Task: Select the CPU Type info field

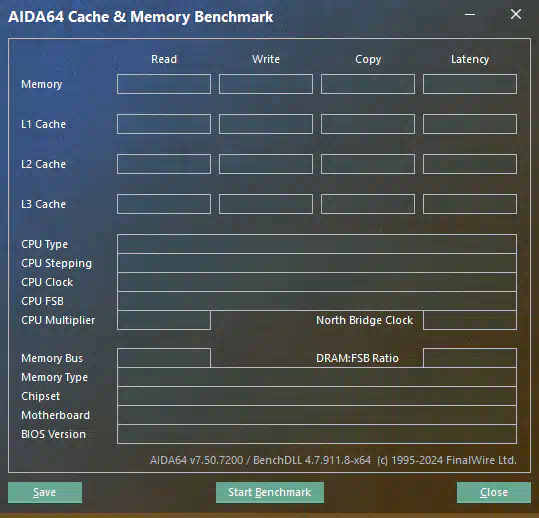Action: coord(317,244)
